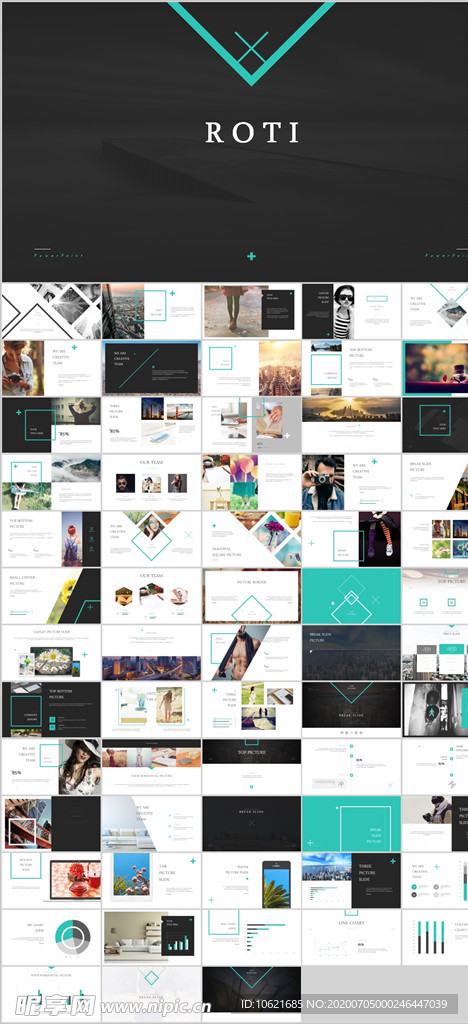Select the dark slide with teal diagonal line
468x1024 pixels.
(x=151, y=368)
